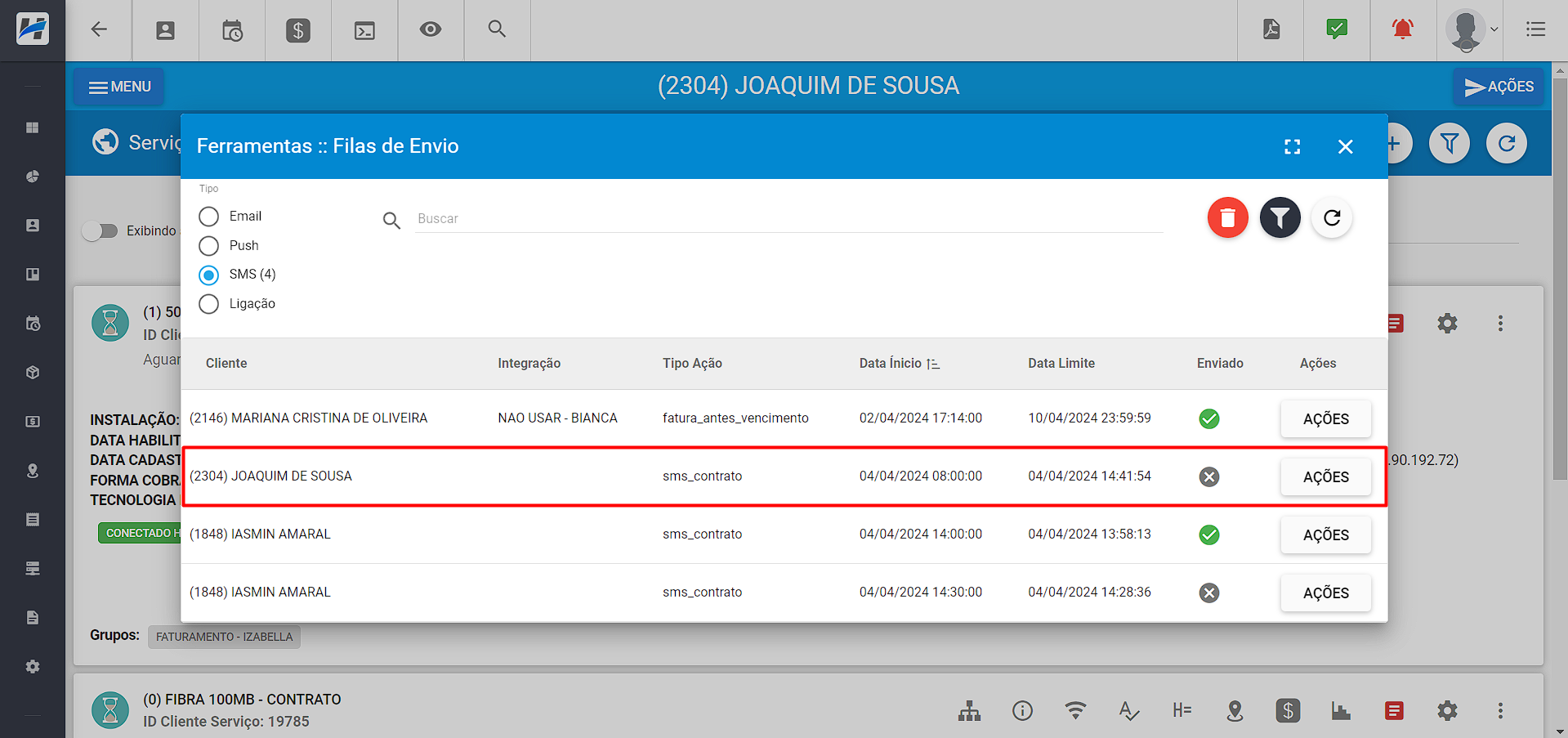Screen dimensions: 1568x738
Task: Open the calendar clock icon in top toolbar
Action: click(232, 31)
